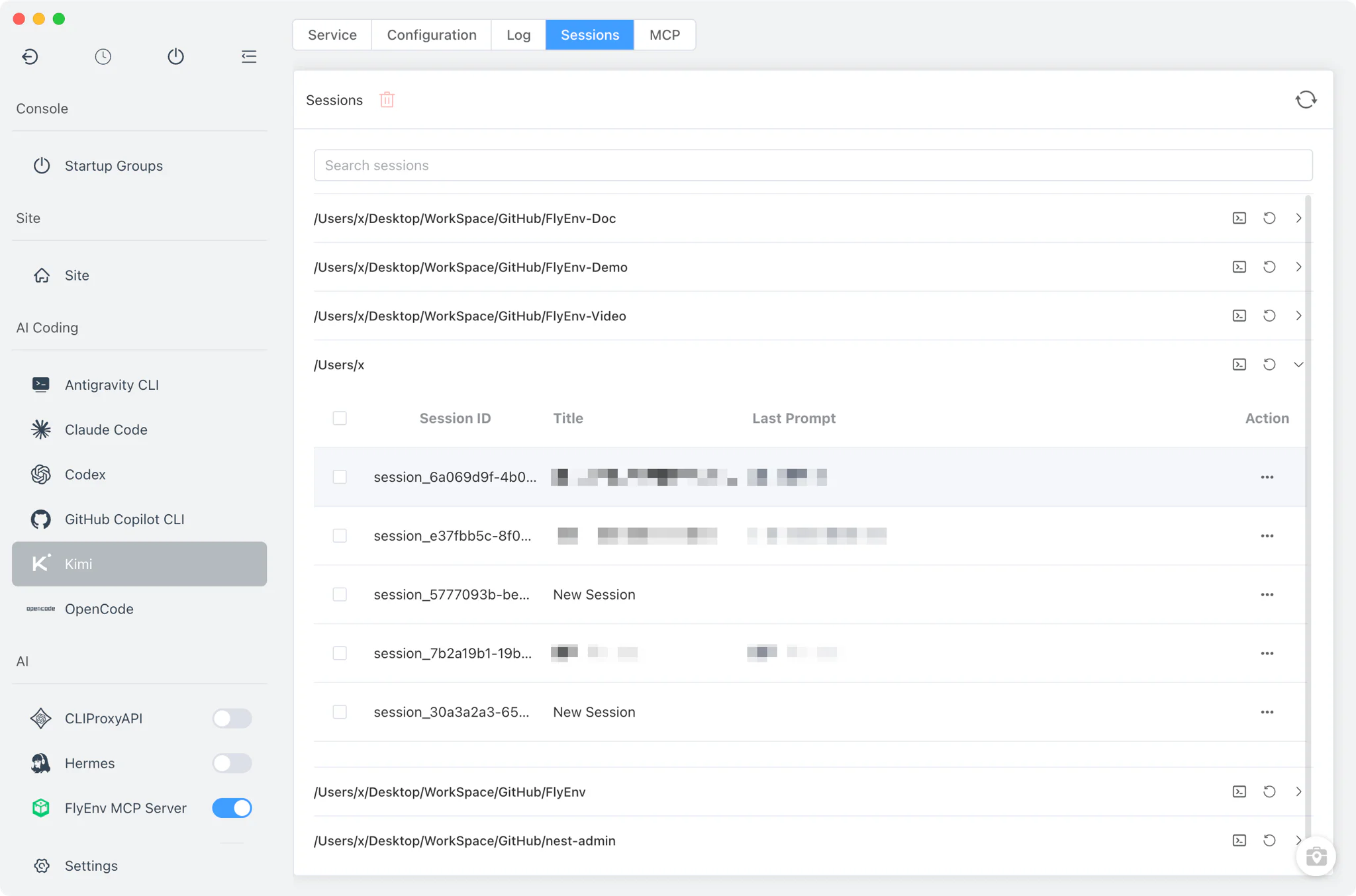
Task: Switch to the Service tab
Action: tap(332, 35)
